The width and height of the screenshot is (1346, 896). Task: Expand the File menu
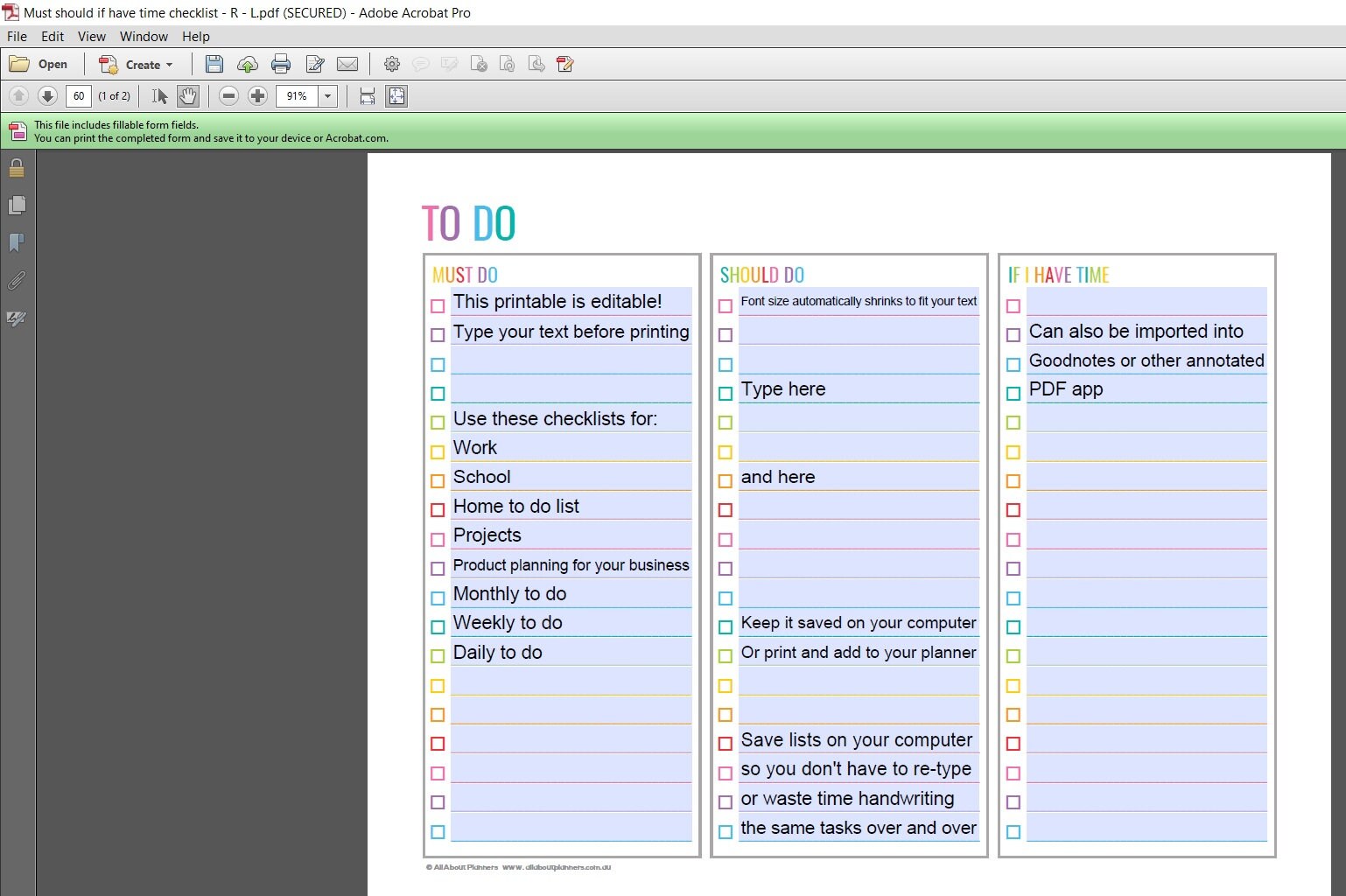pyautogui.click(x=16, y=37)
